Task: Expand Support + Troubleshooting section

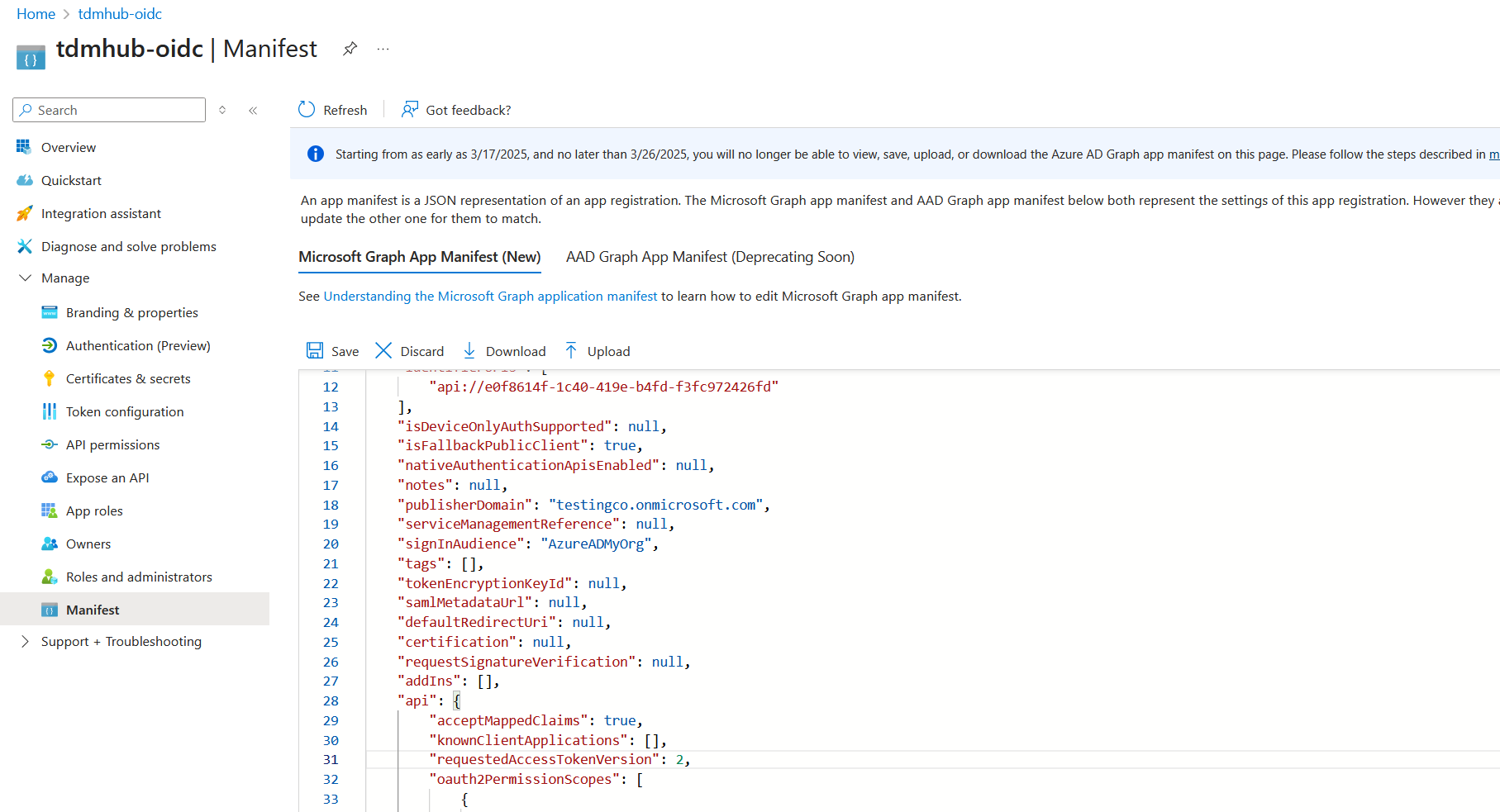Action: pos(26,642)
